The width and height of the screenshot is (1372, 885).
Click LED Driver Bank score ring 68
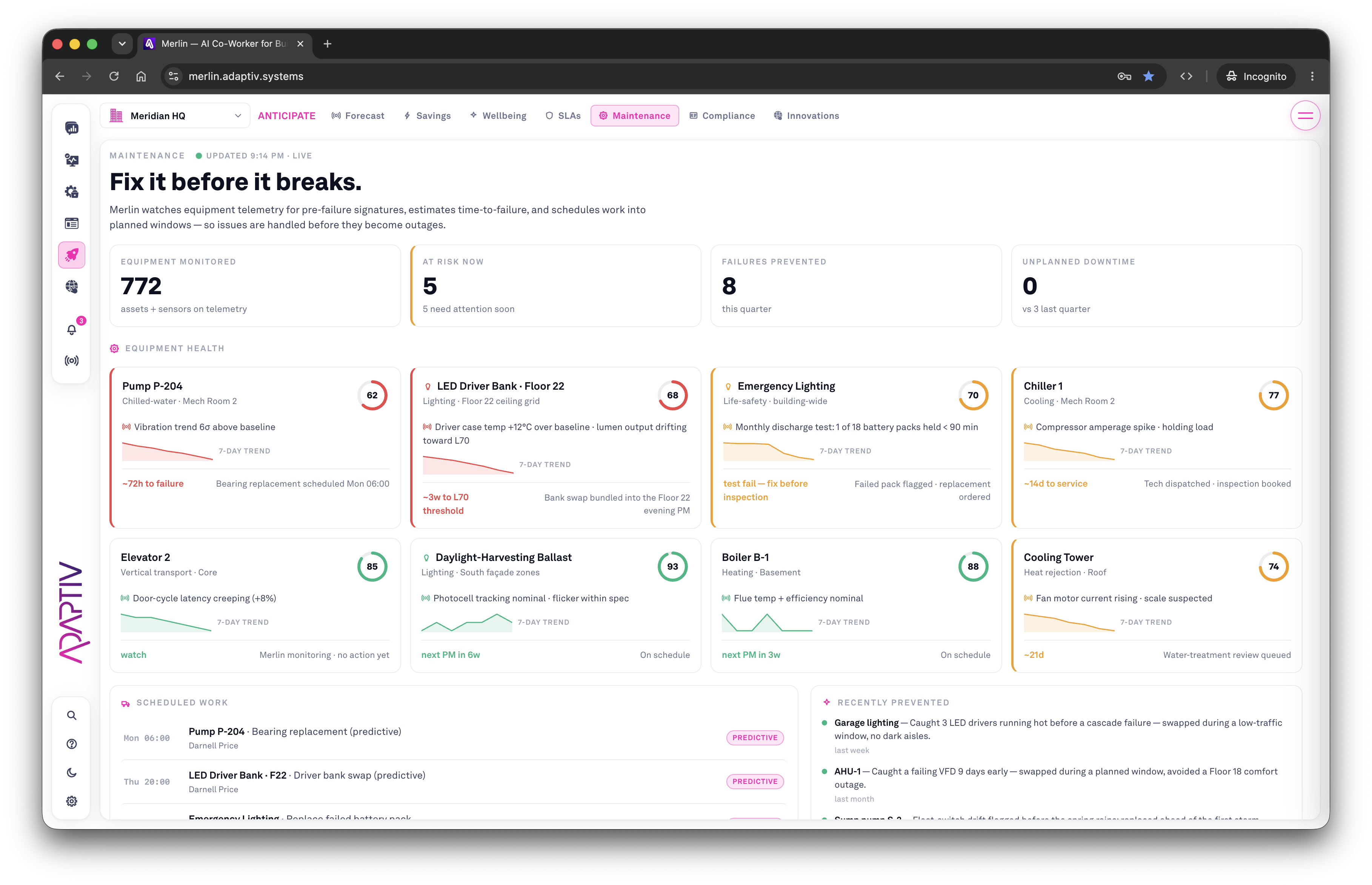672,395
